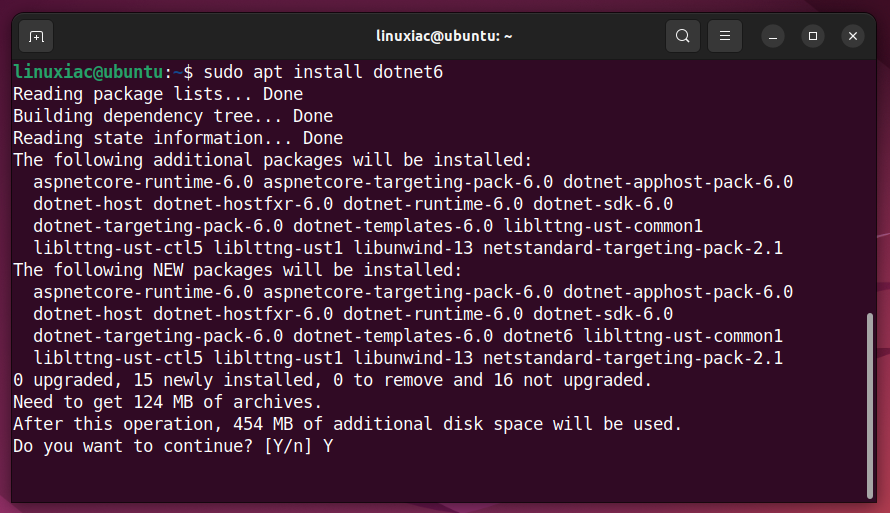Screen dimensions: 890x513
Task: Click "dotnet6" in the NEW packages list
Action: [x=538, y=336]
